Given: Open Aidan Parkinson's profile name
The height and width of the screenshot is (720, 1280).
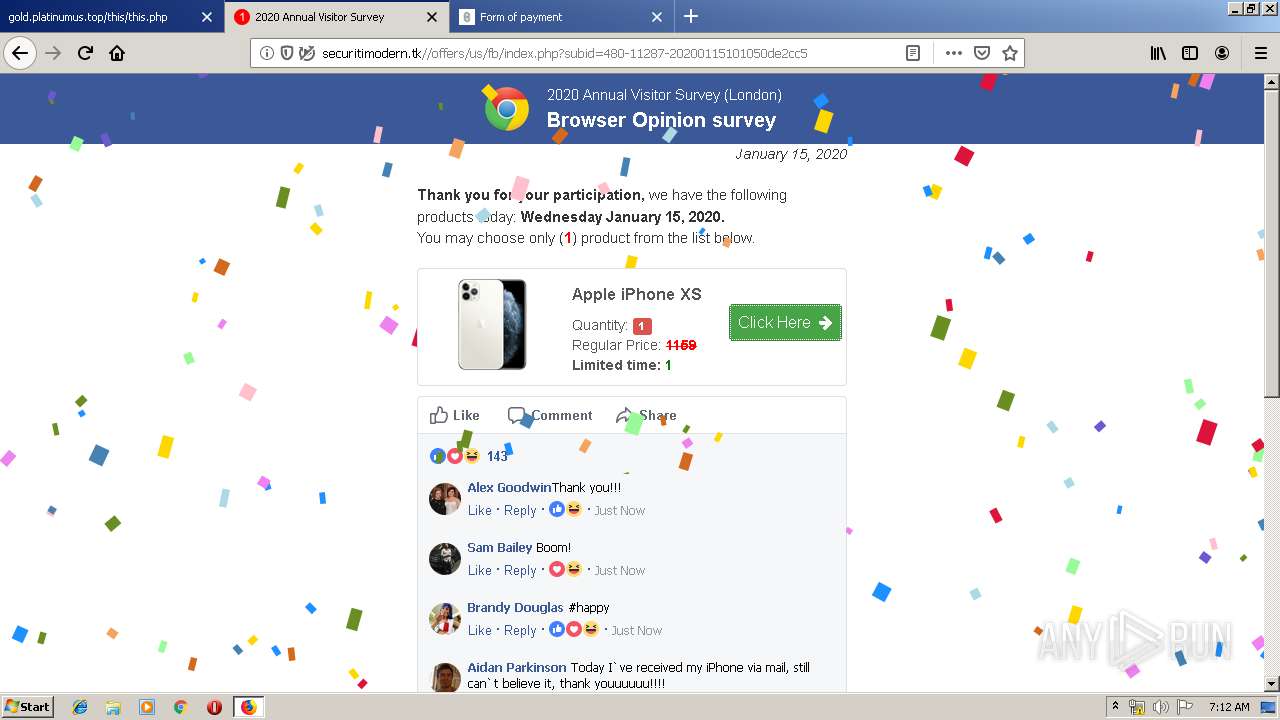Looking at the screenshot, I should (517, 667).
